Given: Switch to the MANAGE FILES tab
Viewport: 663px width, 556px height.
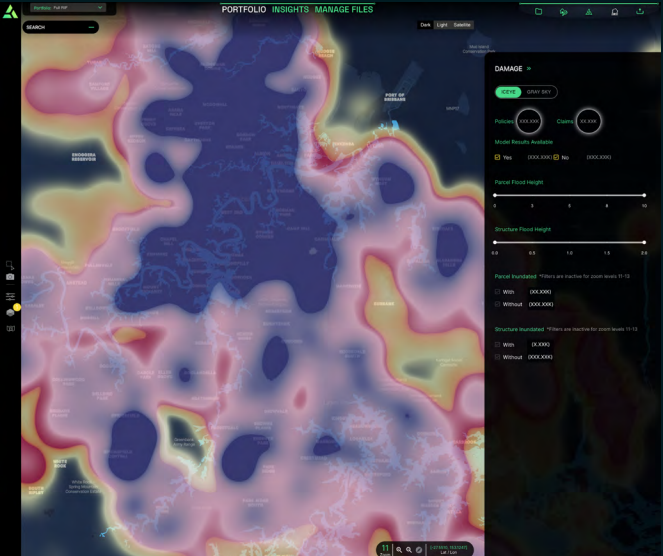Looking at the screenshot, I should [x=344, y=9].
